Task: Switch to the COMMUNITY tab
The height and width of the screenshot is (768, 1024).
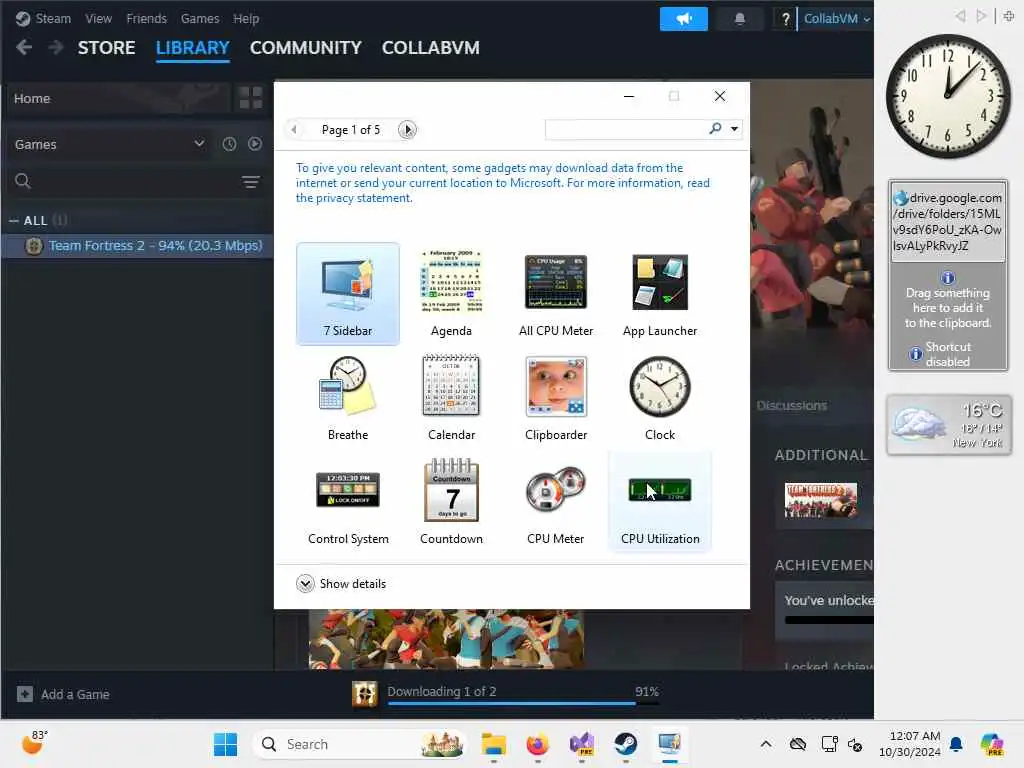Action: click(x=306, y=48)
